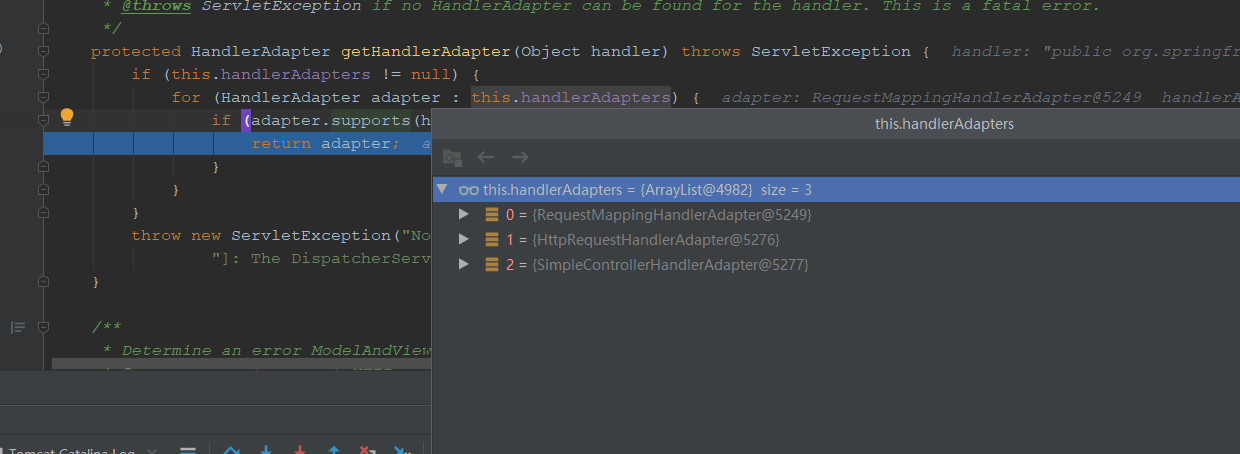Click the back arrow in the evaluate popup
Screen dimensions: 1240x454
pyautogui.click(x=486, y=157)
